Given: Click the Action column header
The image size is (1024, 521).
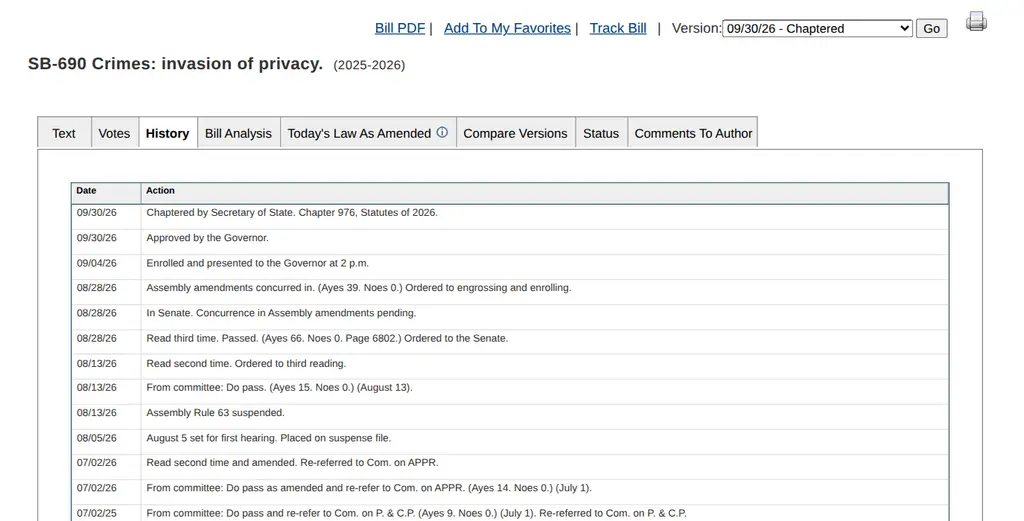Looking at the screenshot, I should point(545,191).
